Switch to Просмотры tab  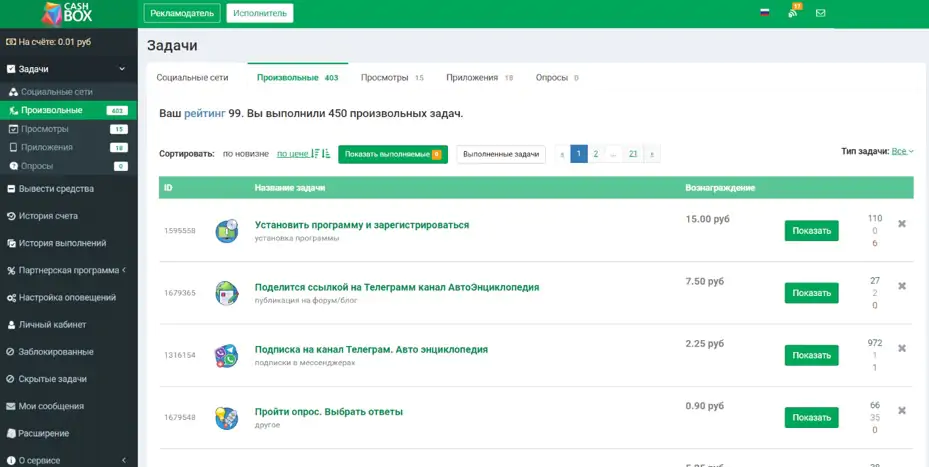392,78
